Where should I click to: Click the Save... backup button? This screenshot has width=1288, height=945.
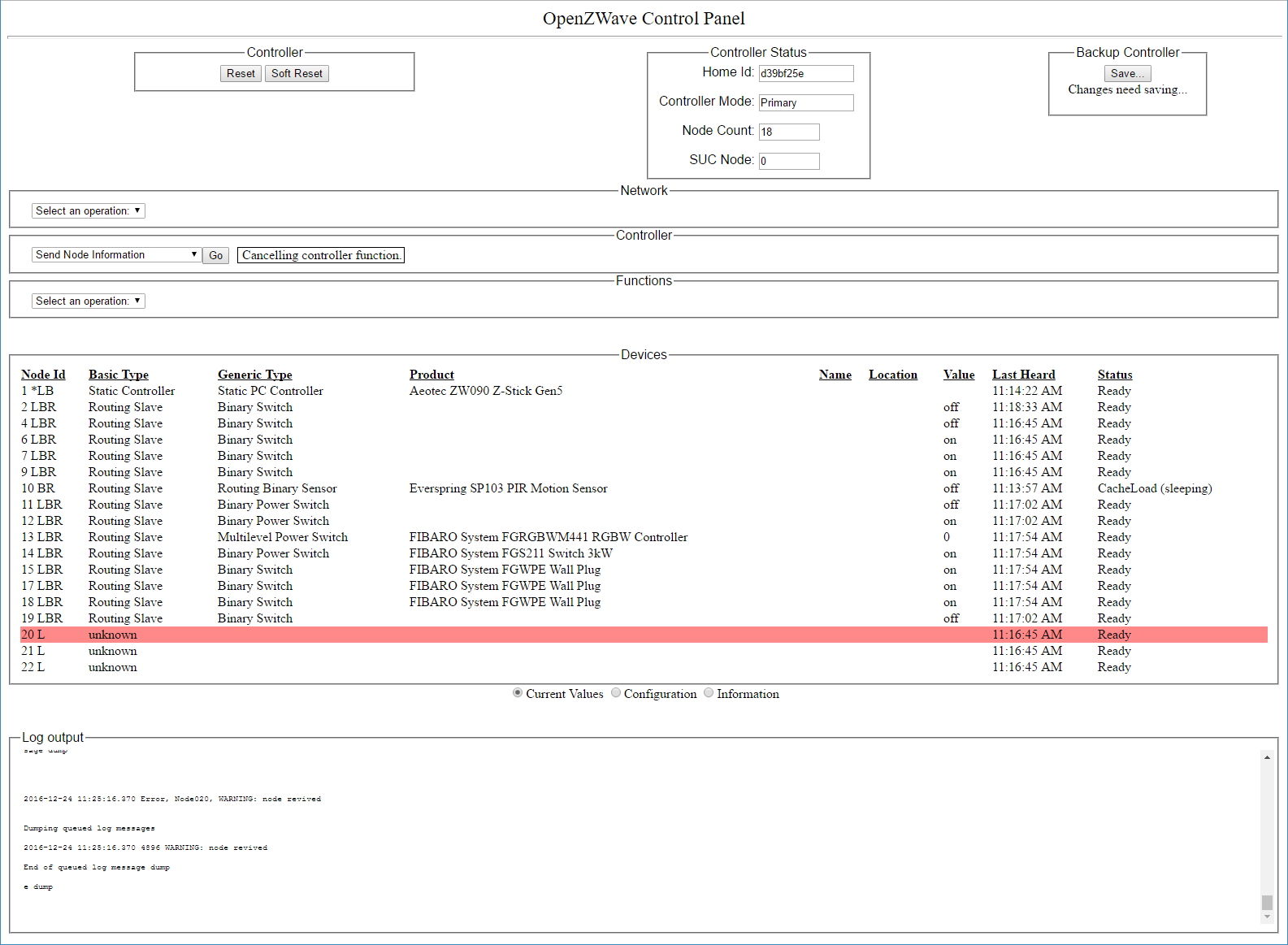point(1127,73)
